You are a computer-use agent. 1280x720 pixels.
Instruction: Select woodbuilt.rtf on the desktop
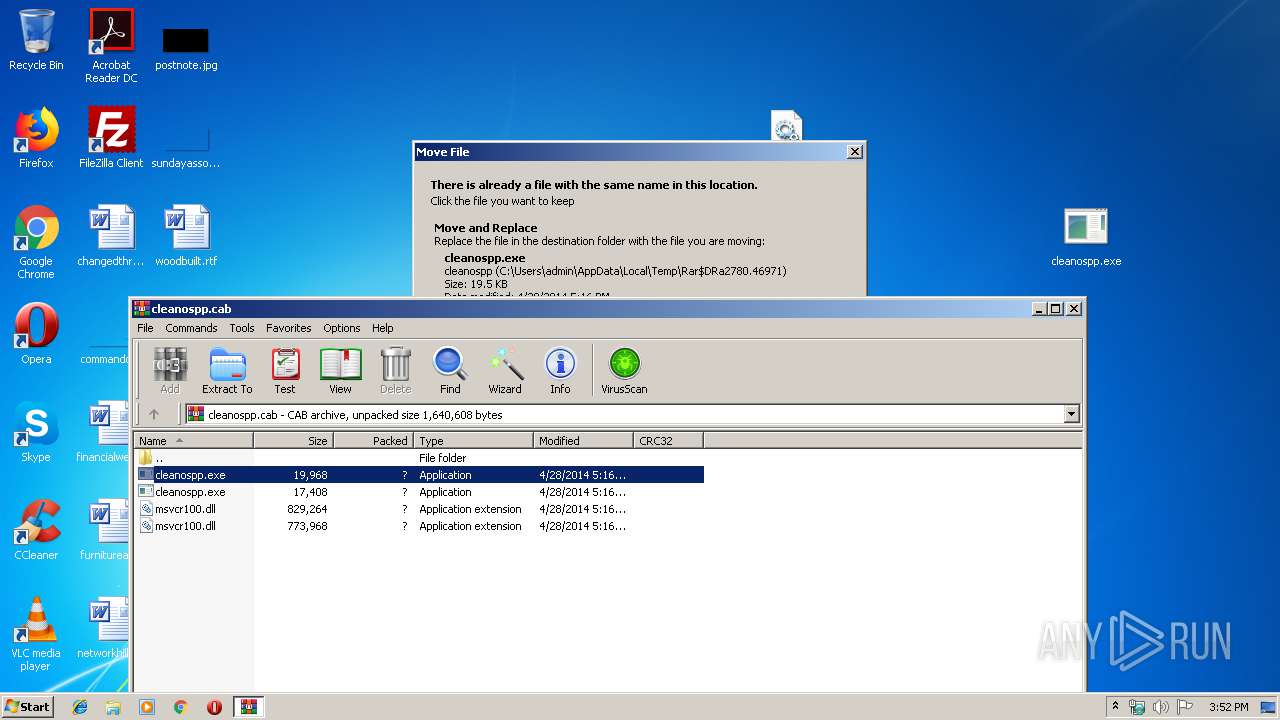pyautogui.click(x=186, y=236)
